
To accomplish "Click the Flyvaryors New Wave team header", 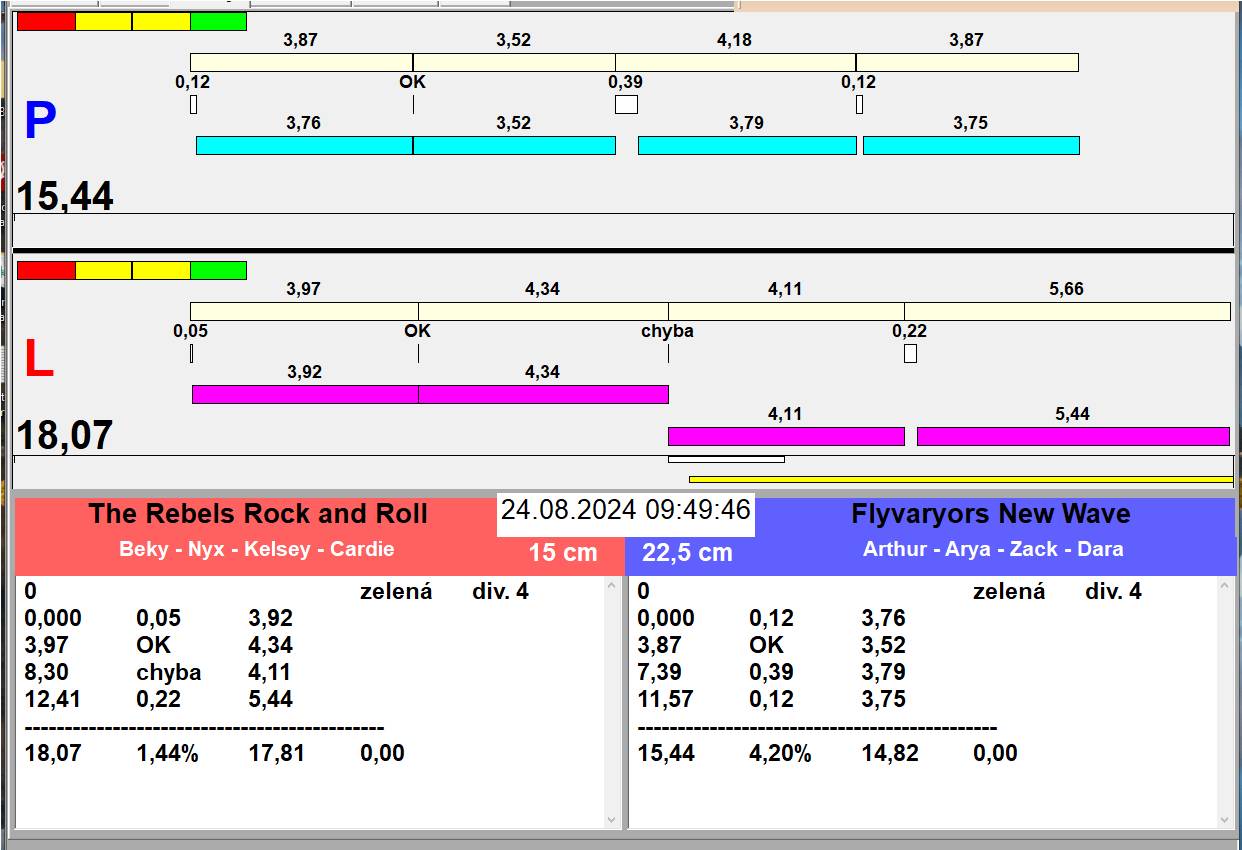I will pyautogui.click(x=990, y=514).
